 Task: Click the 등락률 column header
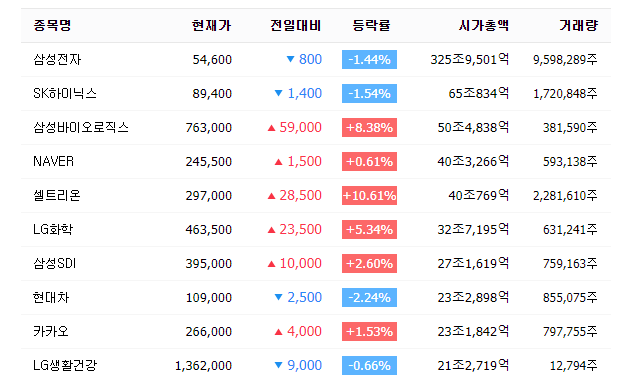(371, 25)
